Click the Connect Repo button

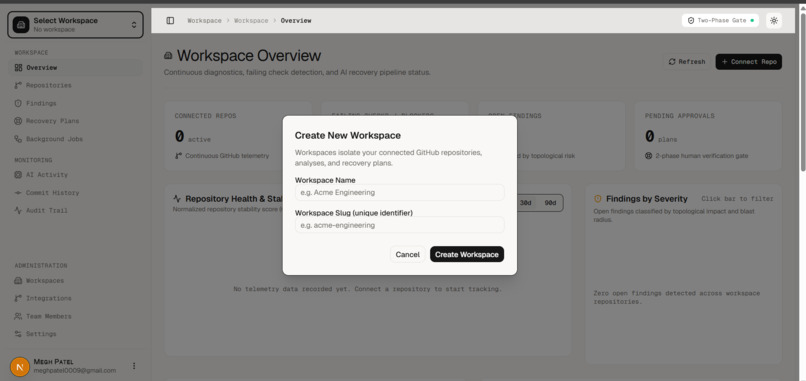748,62
